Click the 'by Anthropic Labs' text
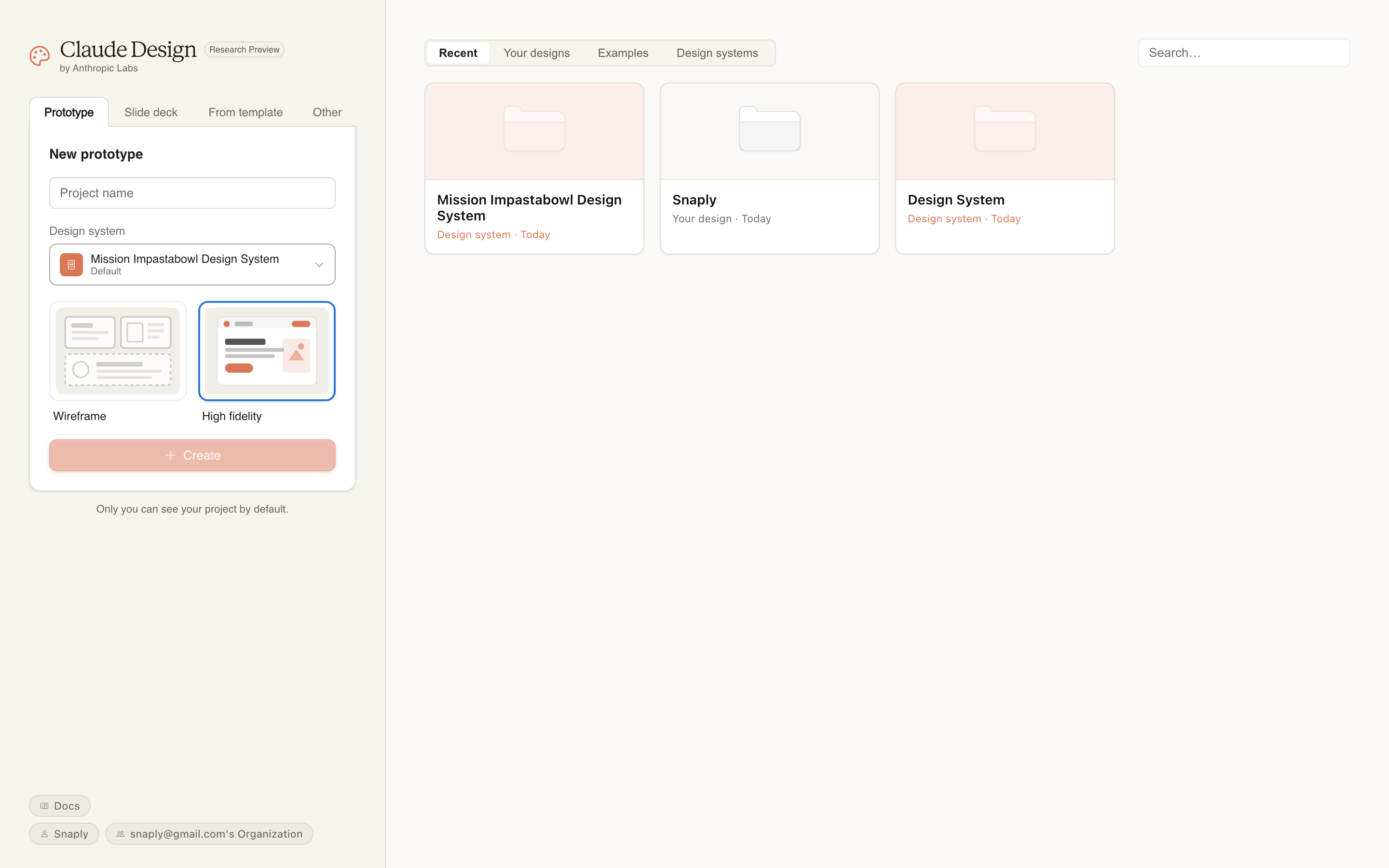Viewport: 1389px width, 868px height. point(99,68)
